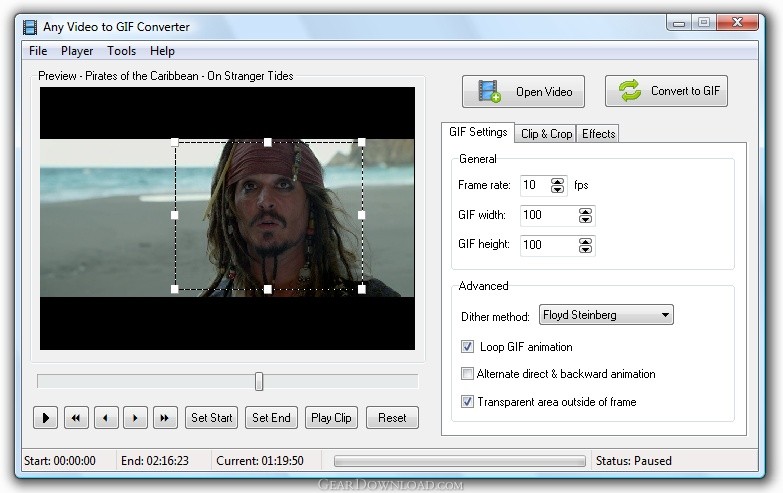This screenshot has height=493, width=783.
Task: Click the top-left crop handle
Action: pos(175,142)
